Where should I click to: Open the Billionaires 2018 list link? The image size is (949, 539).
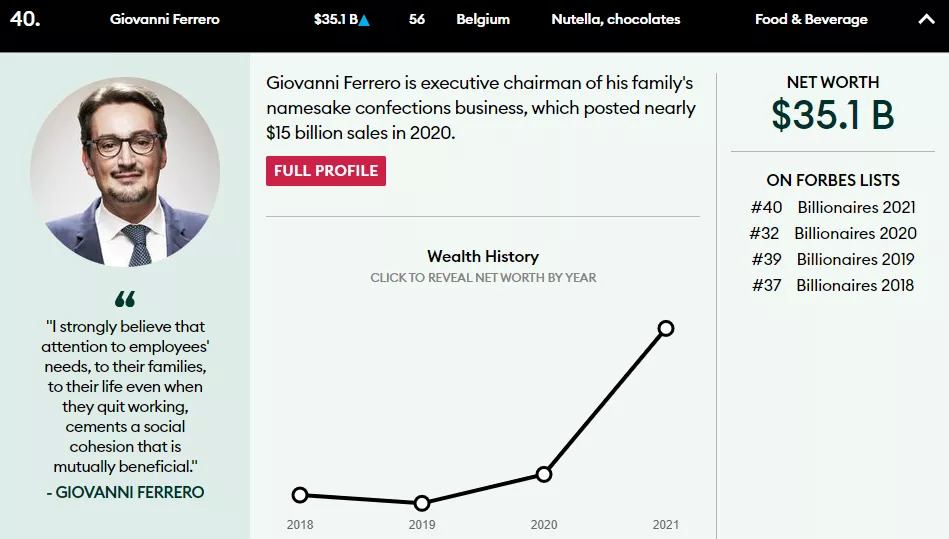(855, 286)
